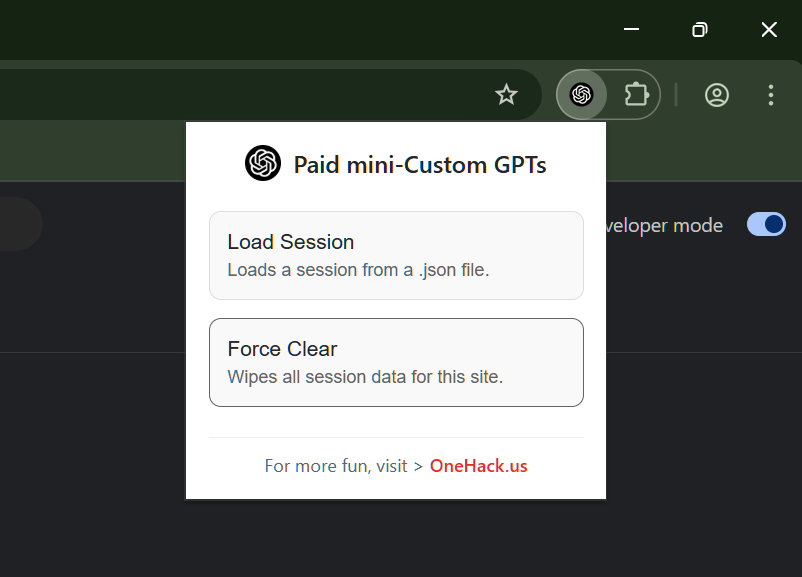Click the "For more fun, visit" footer text
This screenshot has height=577, width=802.
(x=335, y=466)
